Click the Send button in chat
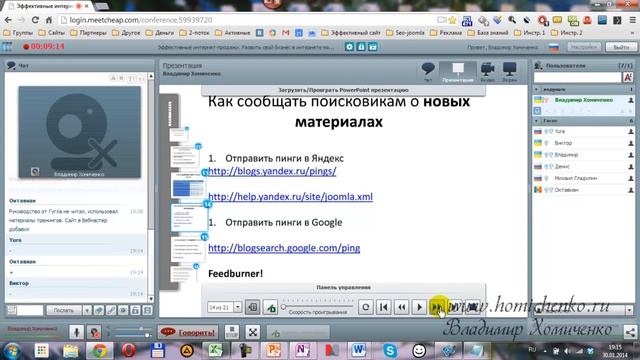Screen dimensions: 640x360 [x=64, y=310]
